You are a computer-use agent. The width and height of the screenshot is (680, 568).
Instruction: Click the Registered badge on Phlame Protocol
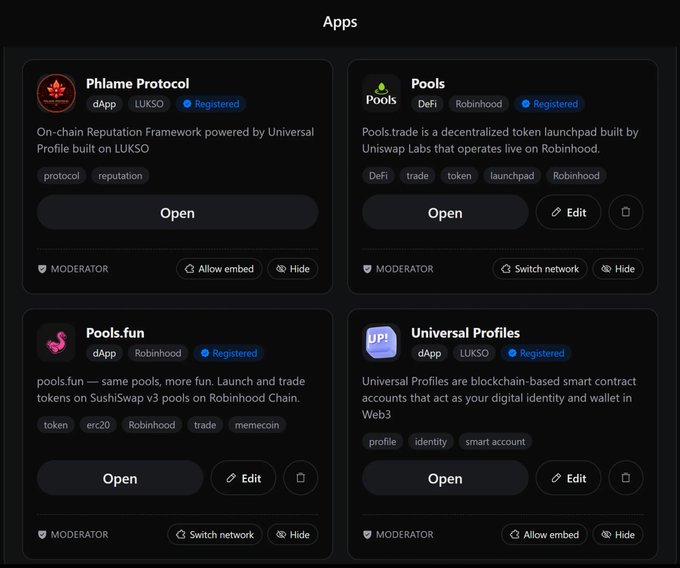[x=211, y=104]
